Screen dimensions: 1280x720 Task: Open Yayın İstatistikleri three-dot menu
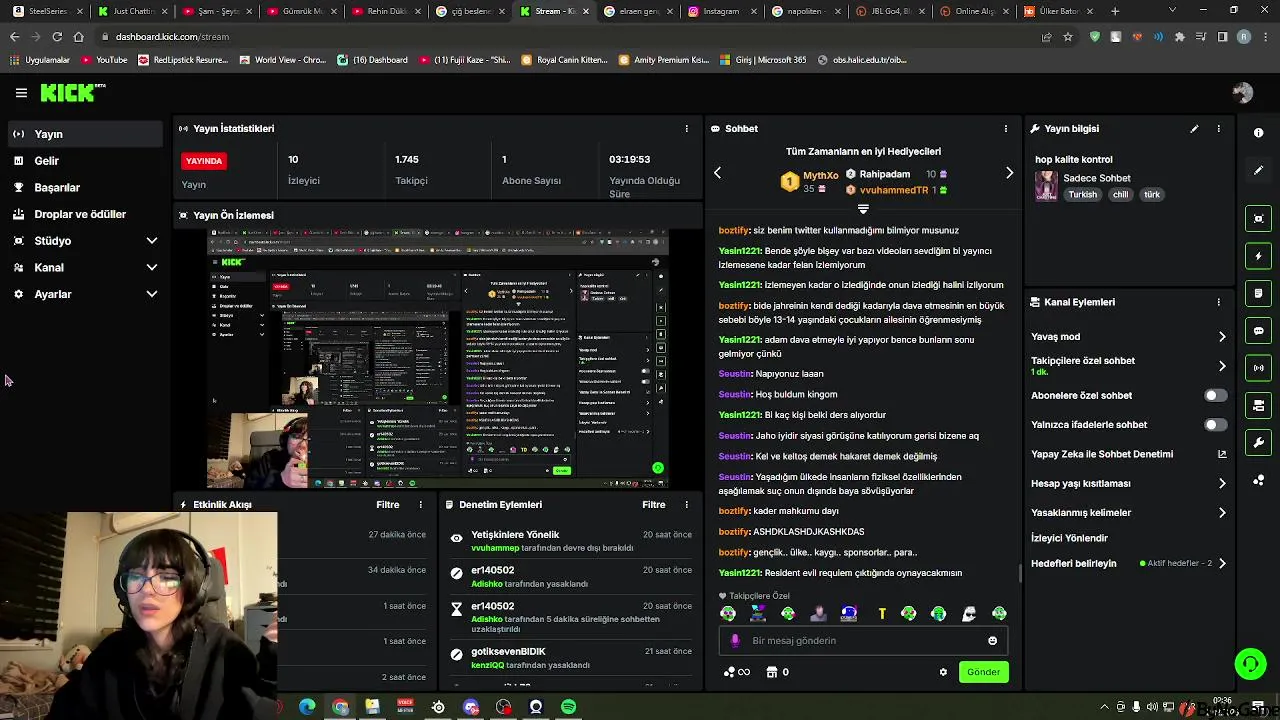pos(686,128)
